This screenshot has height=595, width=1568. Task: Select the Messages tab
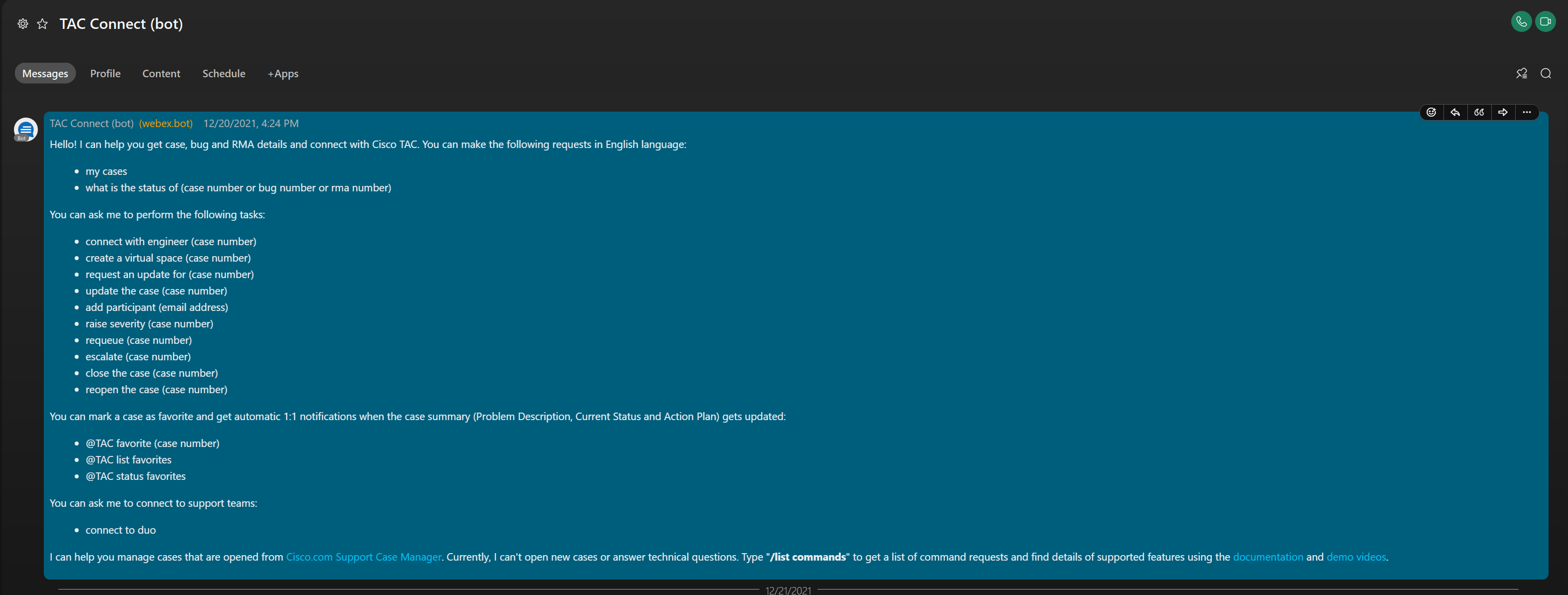[45, 73]
